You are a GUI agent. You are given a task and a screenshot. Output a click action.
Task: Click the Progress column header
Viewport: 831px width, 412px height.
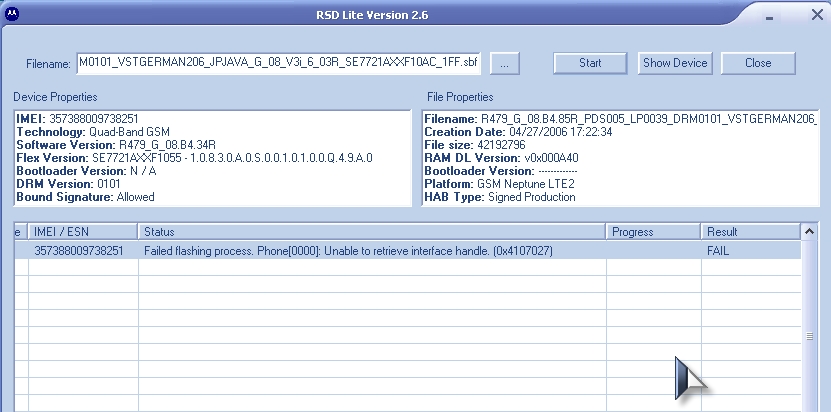(653, 232)
